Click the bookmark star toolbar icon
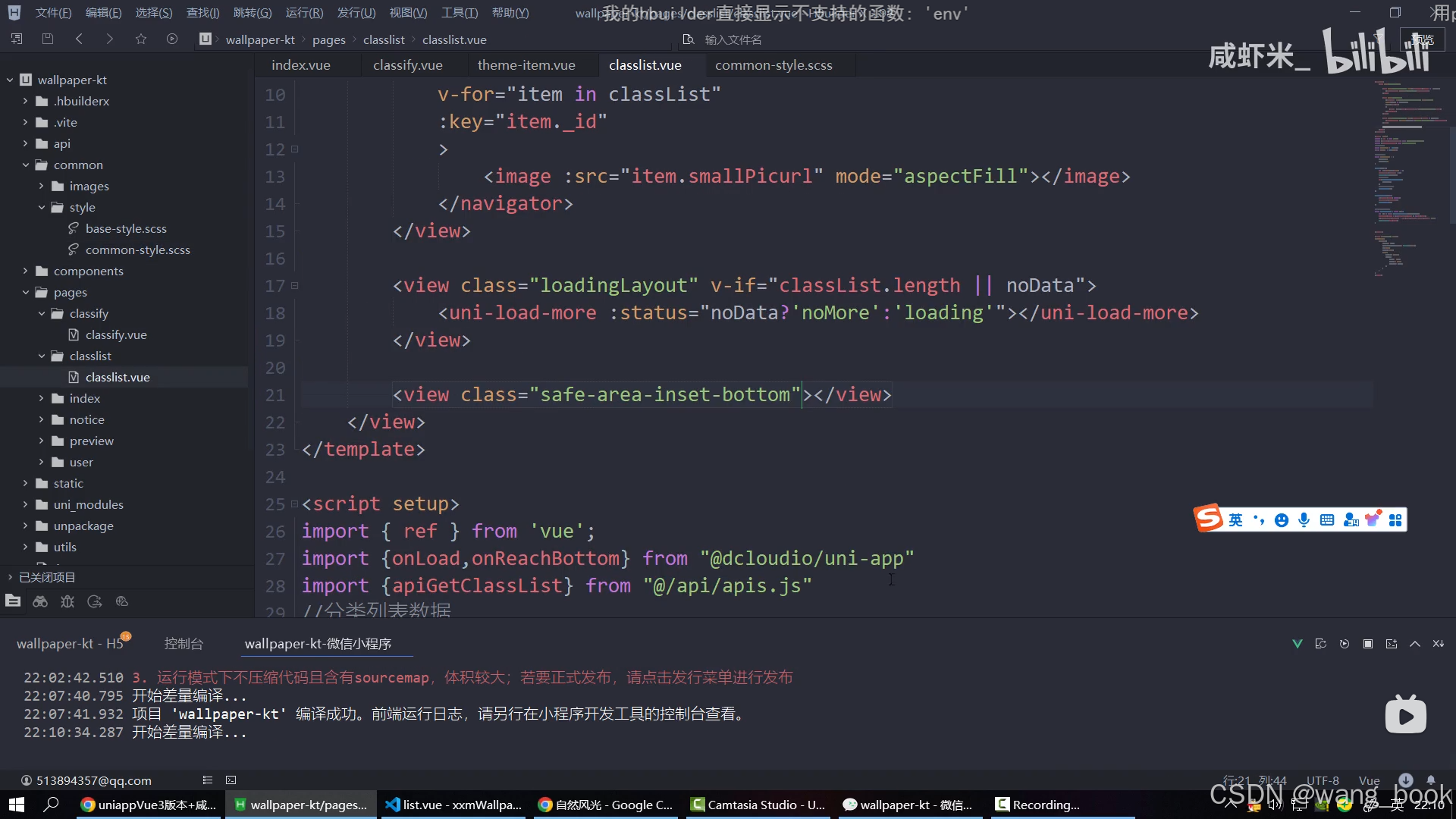Screen dimensions: 1456x819 141,39
